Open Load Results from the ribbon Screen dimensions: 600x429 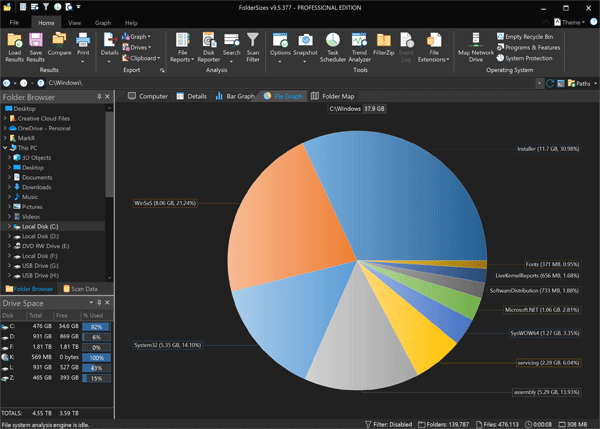(15, 47)
